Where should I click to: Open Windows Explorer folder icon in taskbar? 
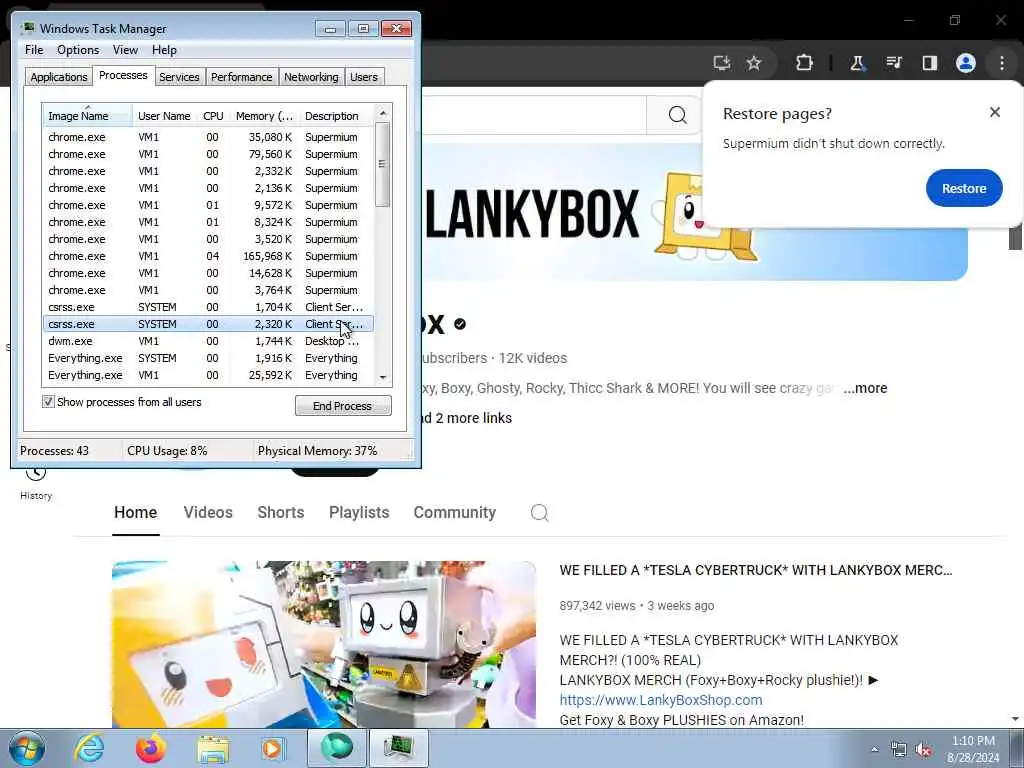[213, 749]
